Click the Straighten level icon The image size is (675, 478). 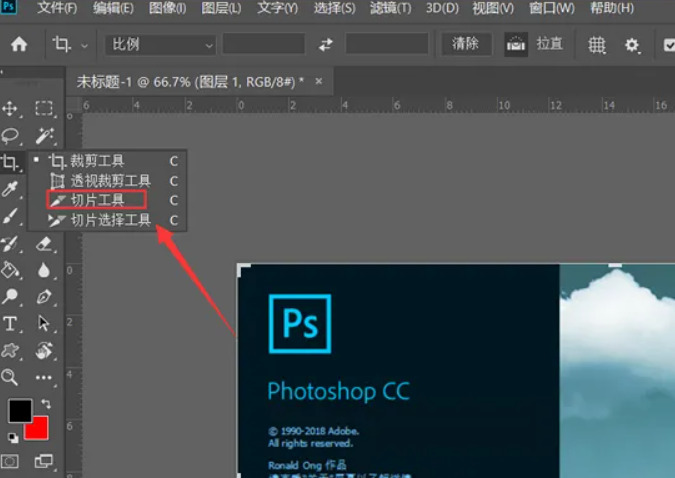(516, 44)
